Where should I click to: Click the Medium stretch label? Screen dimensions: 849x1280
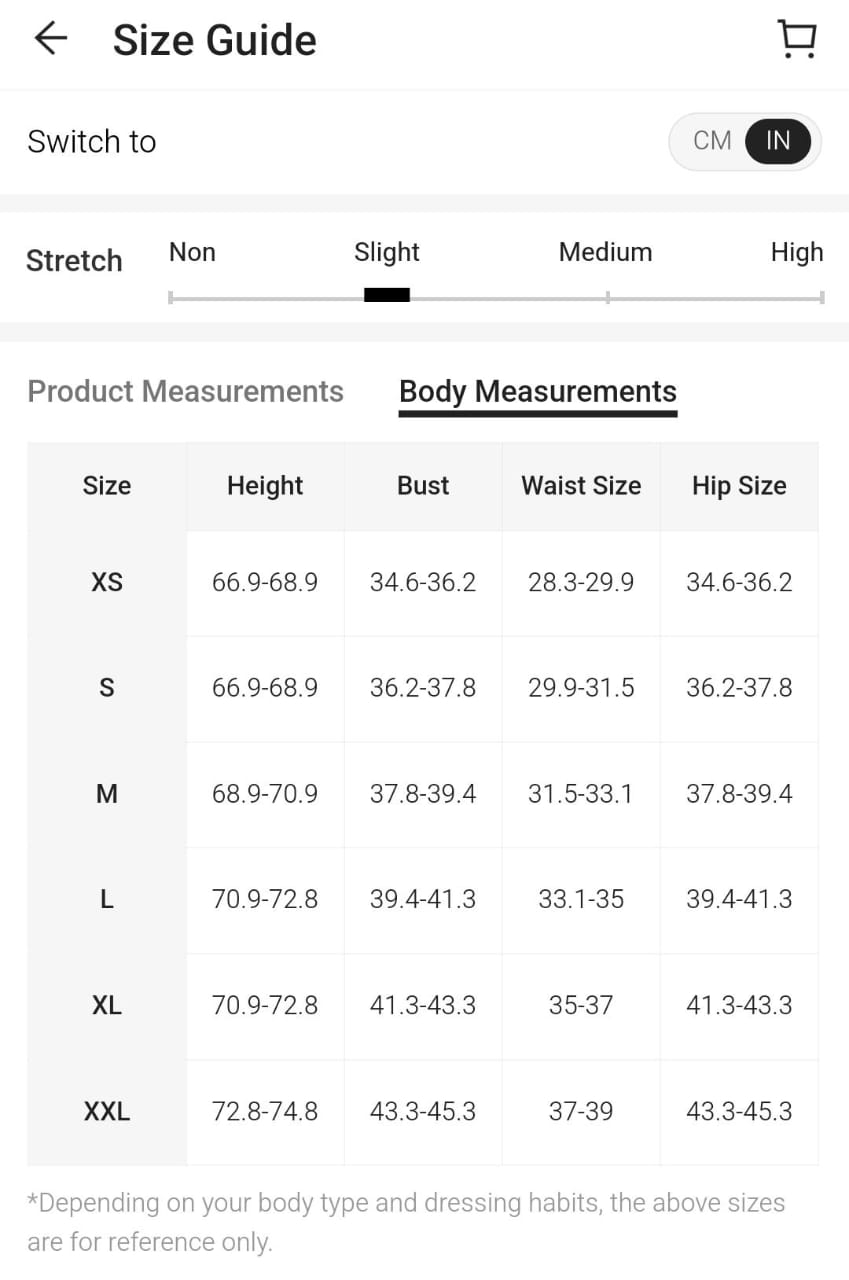click(605, 252)
